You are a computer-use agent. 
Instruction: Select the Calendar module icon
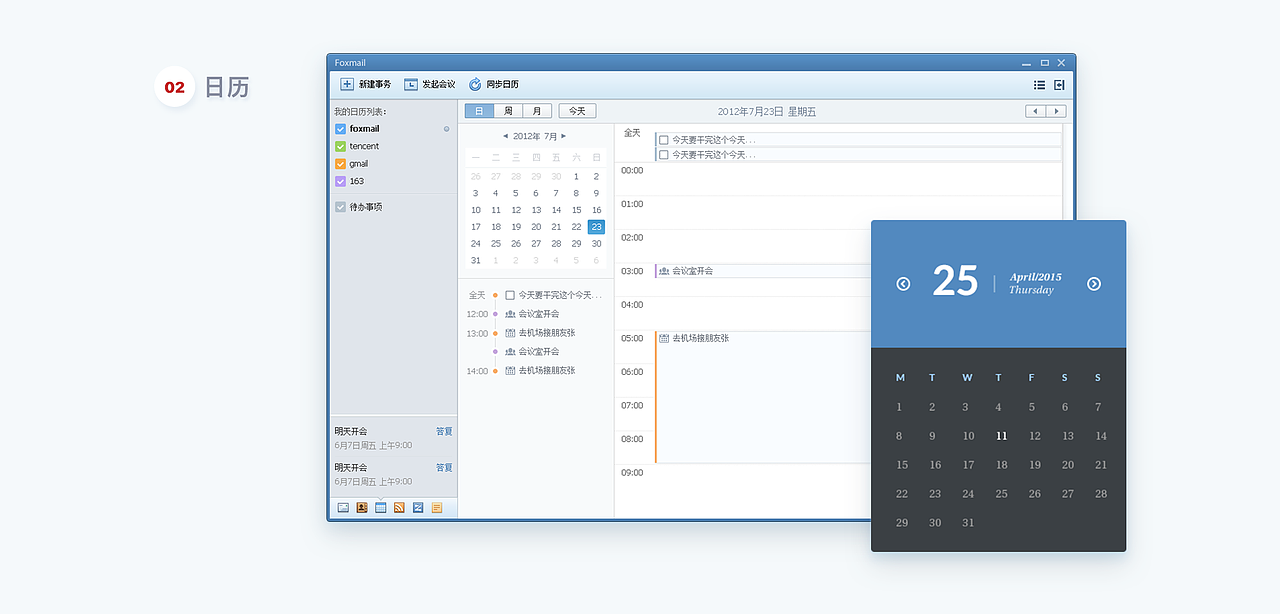(381, 508)
